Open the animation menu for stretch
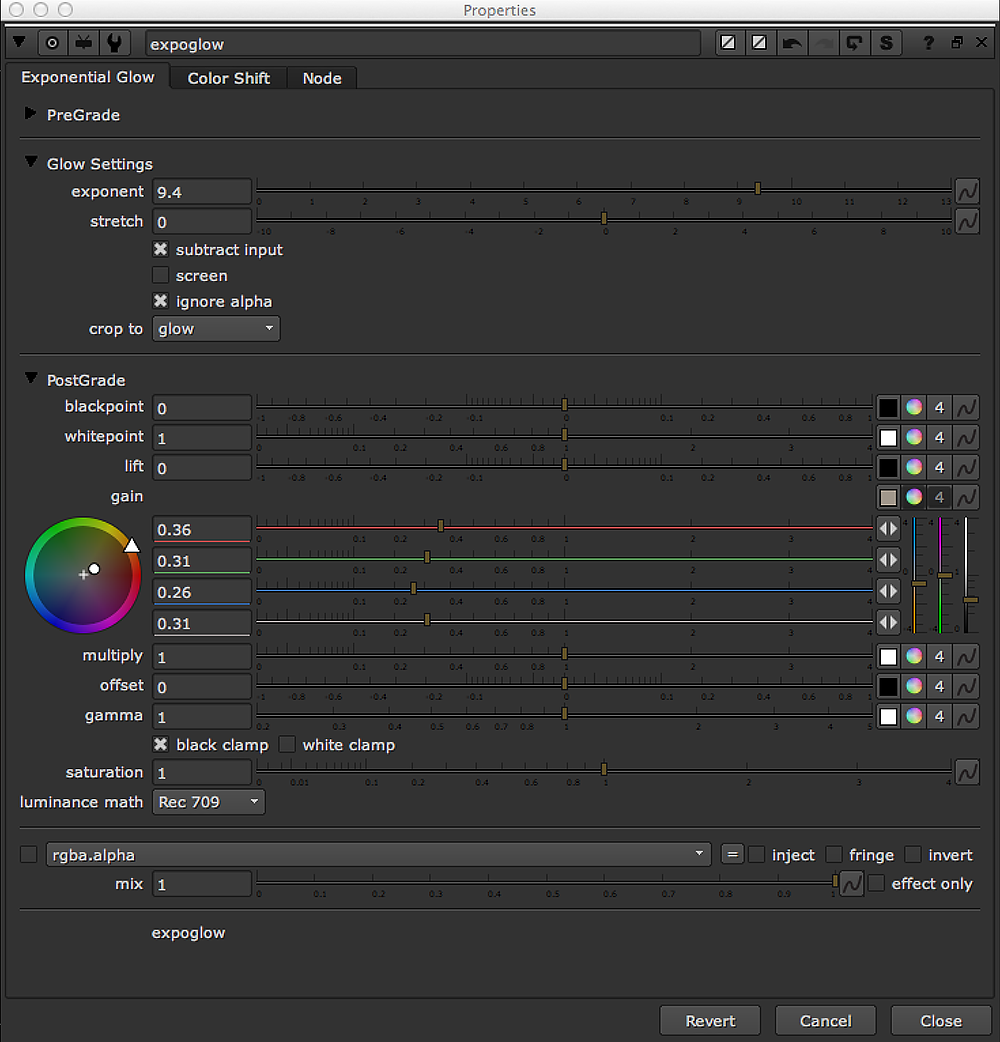 coord(967,221)
